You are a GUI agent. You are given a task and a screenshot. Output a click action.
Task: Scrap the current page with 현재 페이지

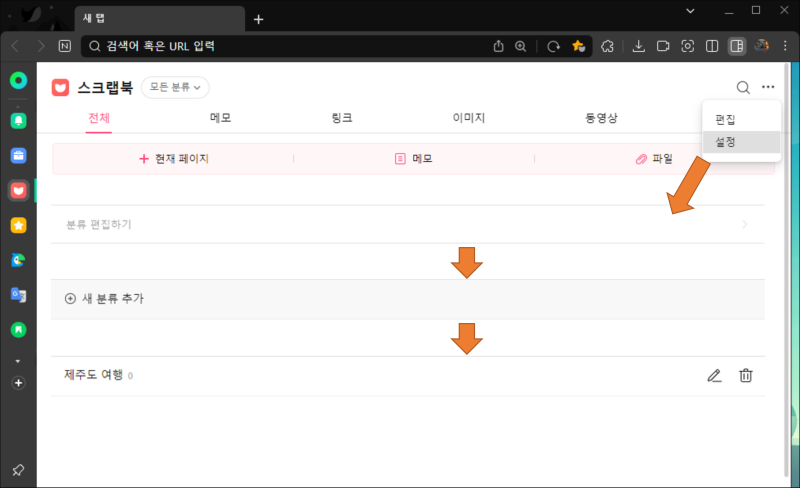point(173,159)
